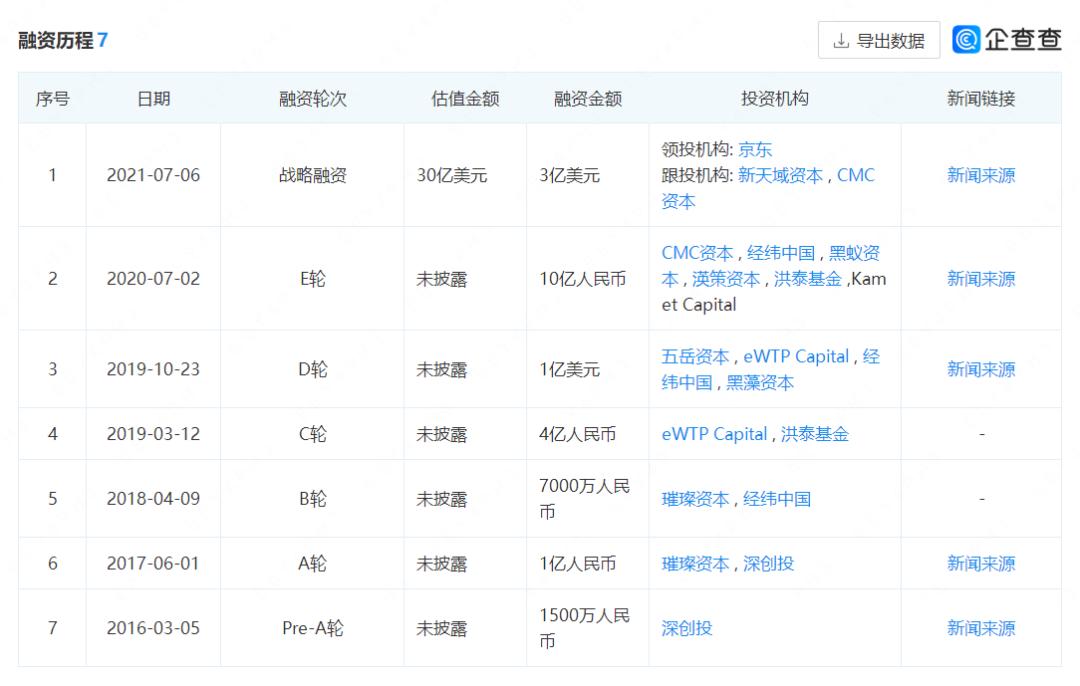Click the 1亿人民币 funding amount
This screenshot has height=686, width=1080.
point(578,563)
